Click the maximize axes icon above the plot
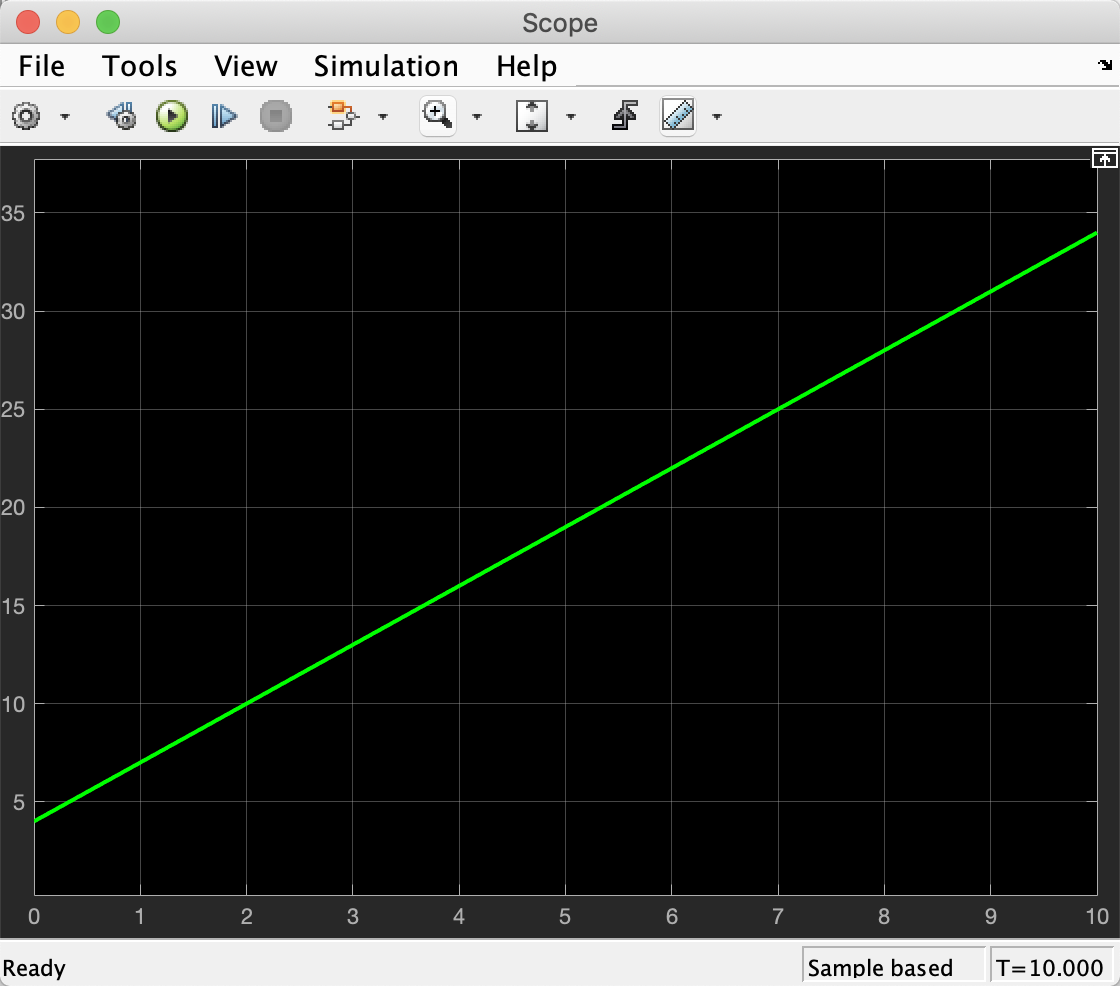This screenshot has height=986, width=1120. click(x=1104, y=158)
